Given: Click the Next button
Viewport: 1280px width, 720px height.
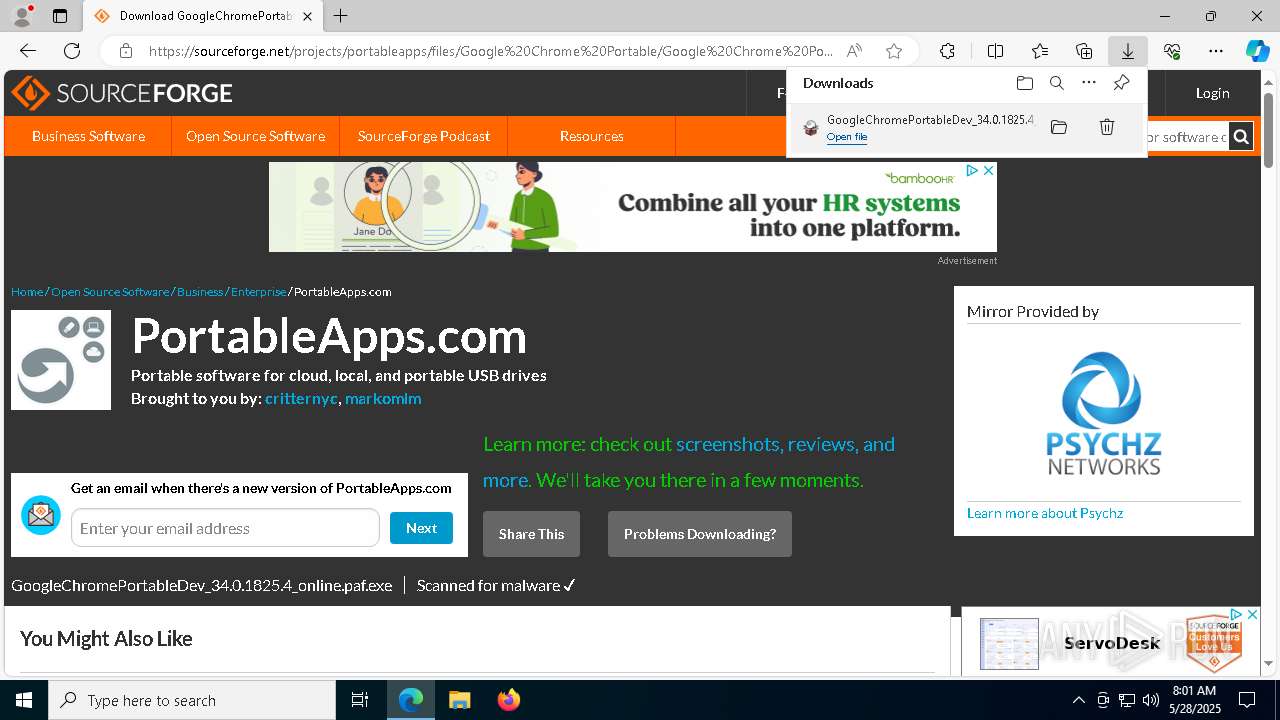Looking at the screenshot, I should 421,528.
